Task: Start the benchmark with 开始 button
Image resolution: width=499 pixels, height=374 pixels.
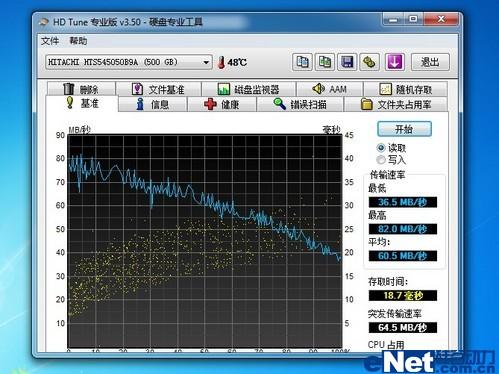Action: (x=404, y=129)
